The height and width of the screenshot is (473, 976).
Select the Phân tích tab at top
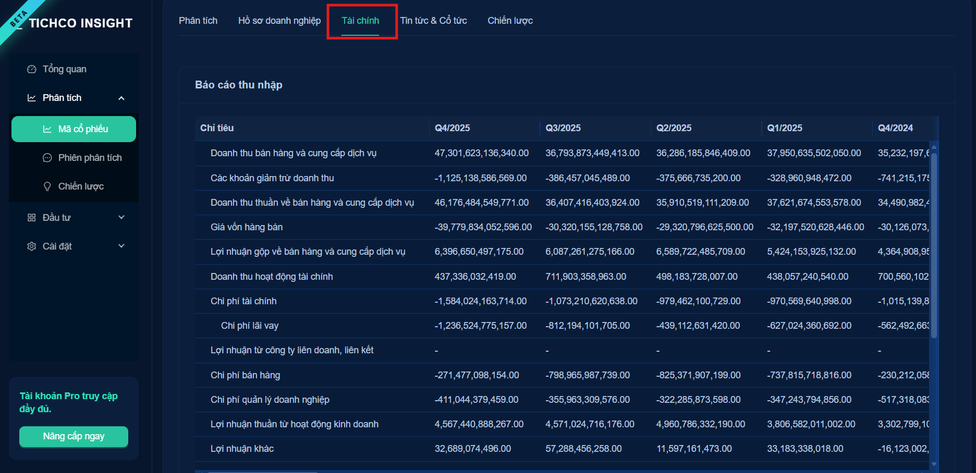pos(198,20)
